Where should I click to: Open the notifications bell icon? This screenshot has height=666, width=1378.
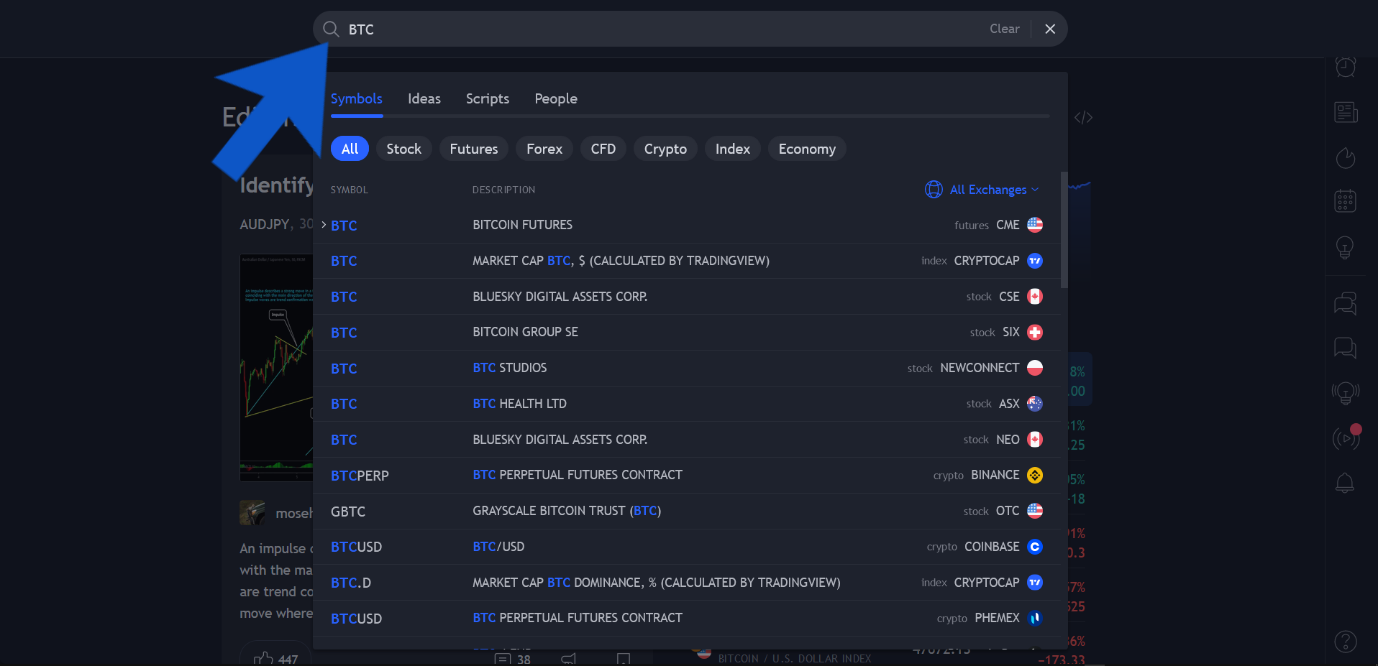tap(1346, 483)
